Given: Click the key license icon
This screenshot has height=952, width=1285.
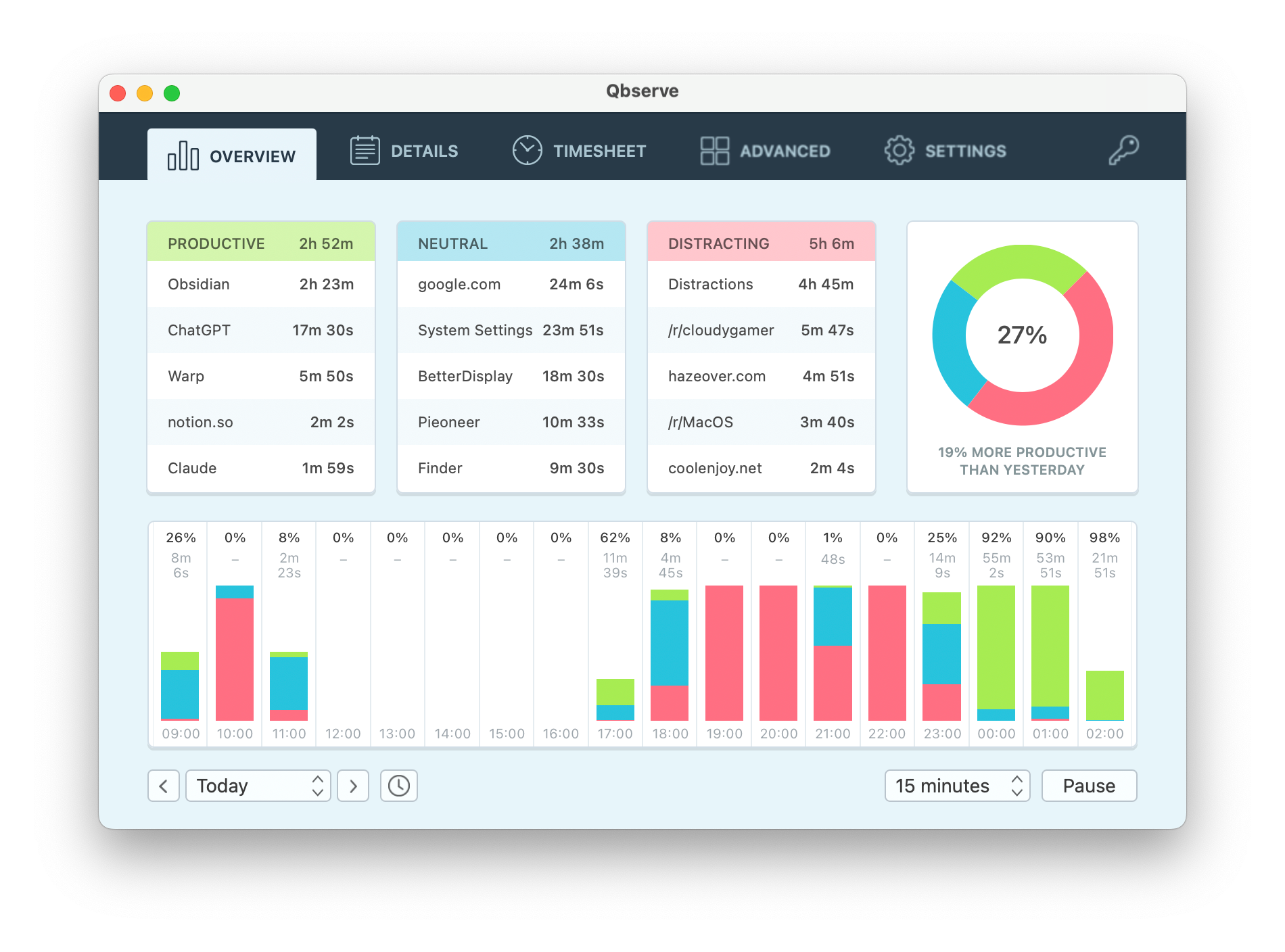Looking at the screenshot, I should (x=1123, y=150).
